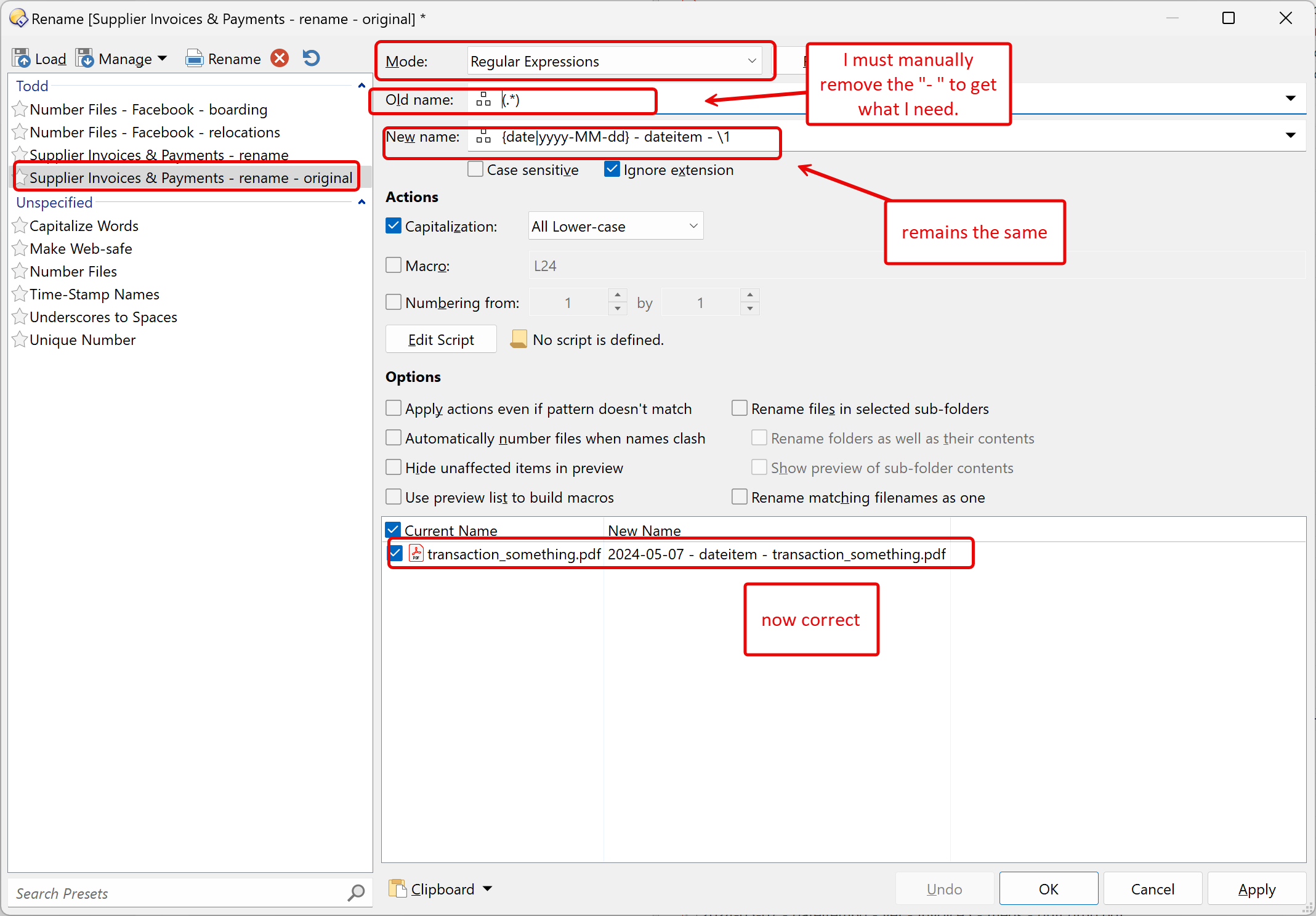
Task: Uncheck Ignore extension option
Action: click(x=612, y=169)
